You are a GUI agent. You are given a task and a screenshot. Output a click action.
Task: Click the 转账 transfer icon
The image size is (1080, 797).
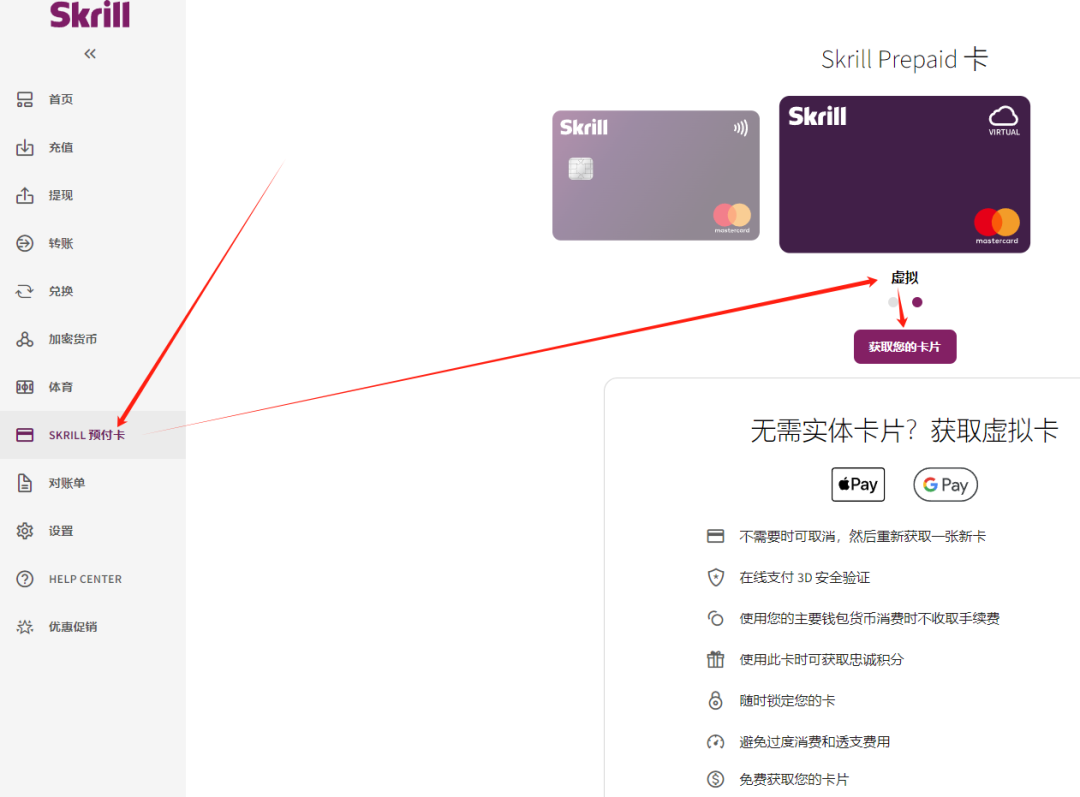(25, 243)
